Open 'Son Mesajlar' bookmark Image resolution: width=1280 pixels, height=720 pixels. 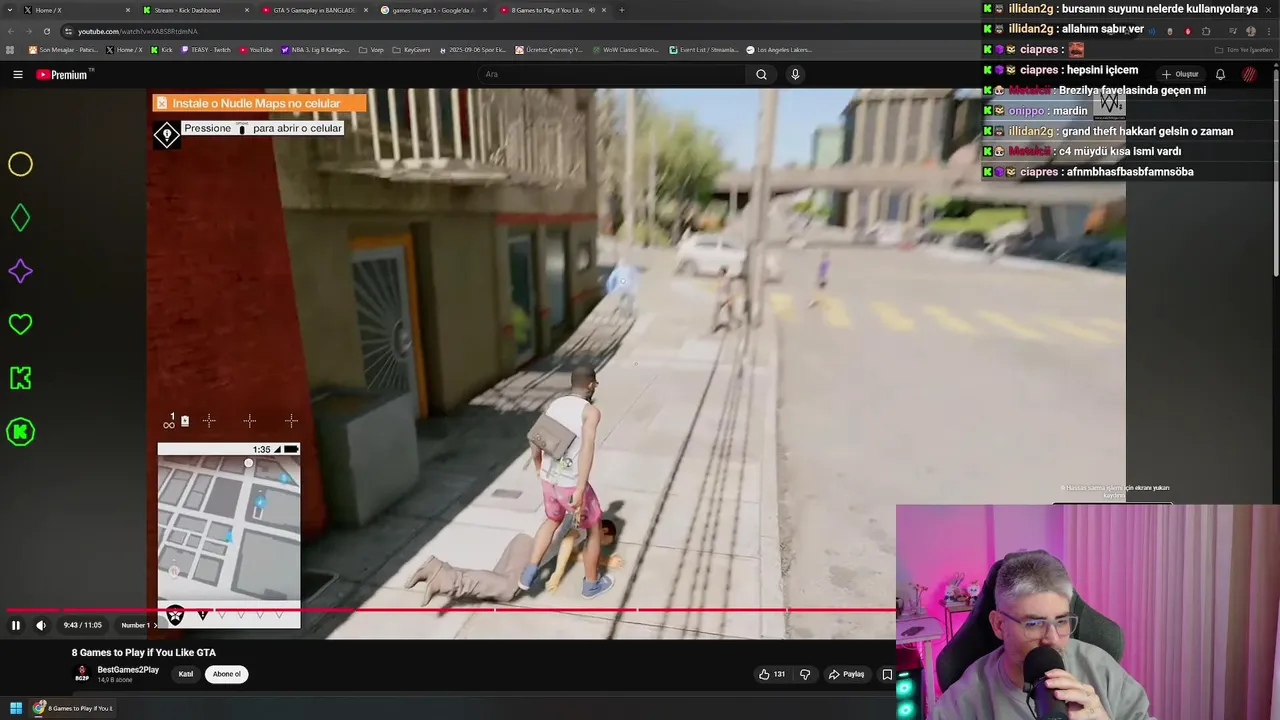click(x=64, y=49)
